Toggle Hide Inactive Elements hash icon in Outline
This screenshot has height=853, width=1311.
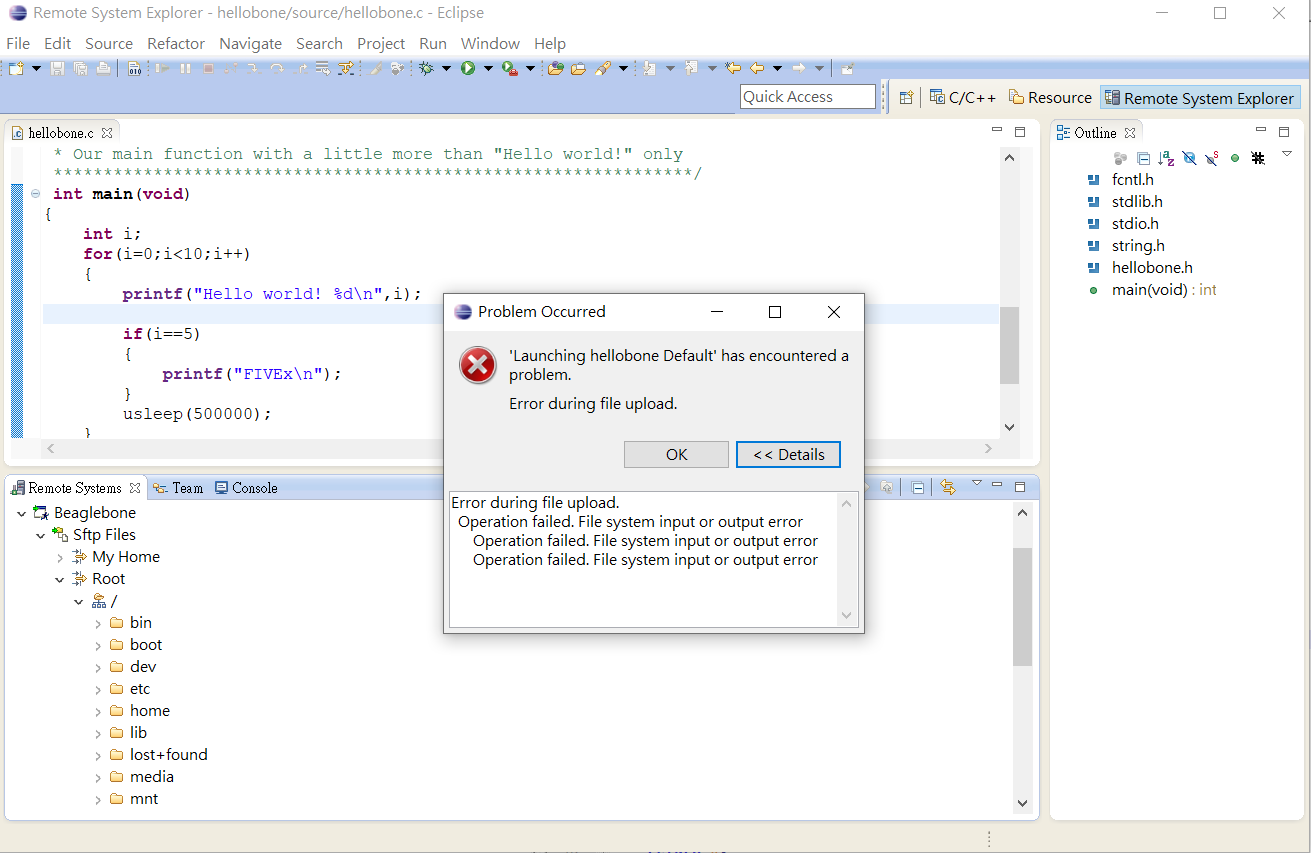(x=1258, y=158)
